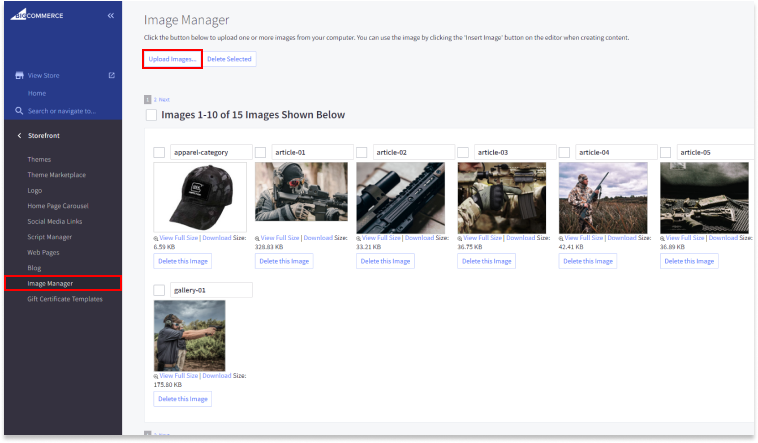Go back using Storefront chevron
The height and width of the screenshot is (443, 758).
coord(19,136)
